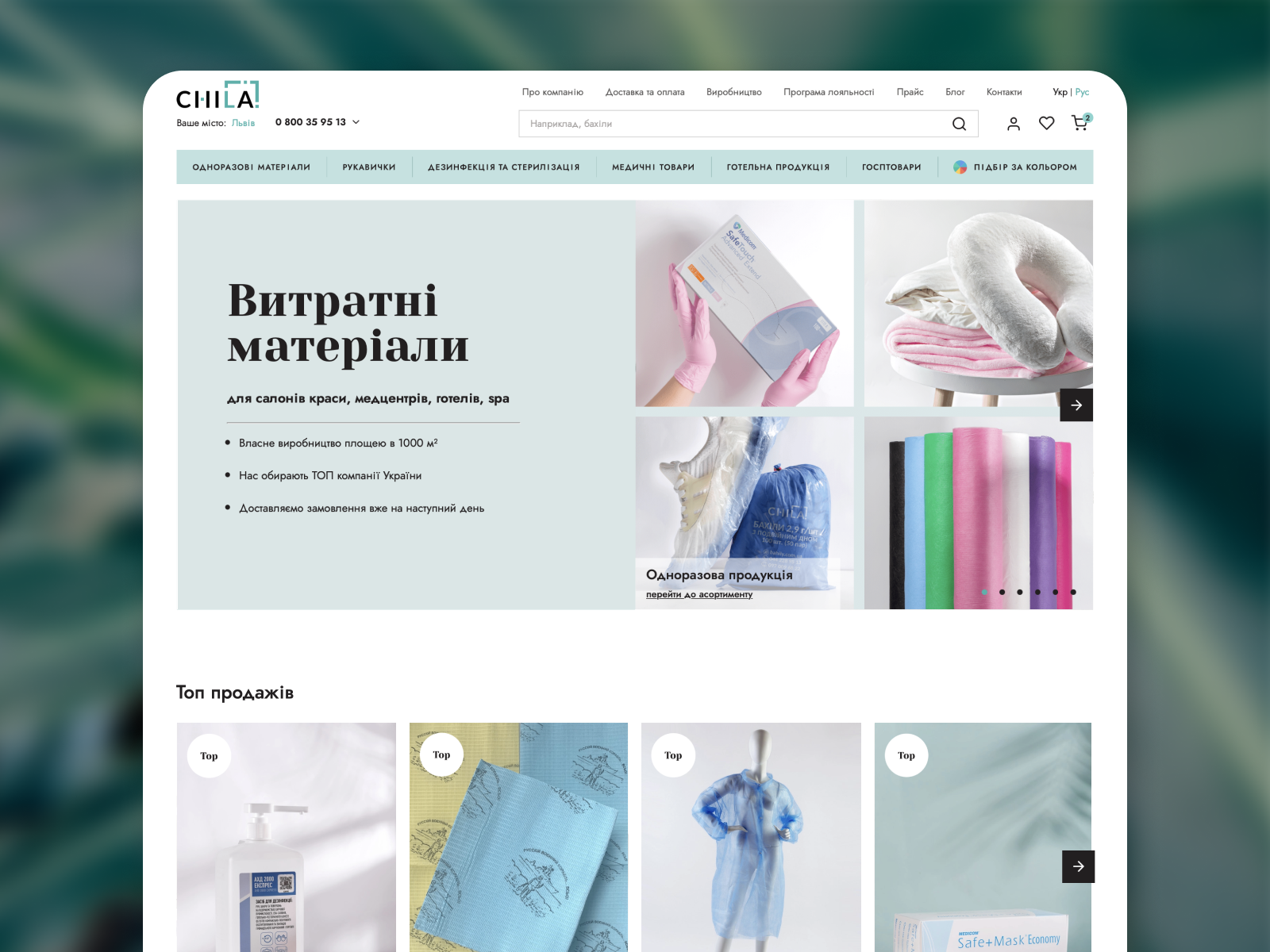Open the wishlist heart icon
Viewport: 1270px width, 952px height.
click(x=1047, y=123)
